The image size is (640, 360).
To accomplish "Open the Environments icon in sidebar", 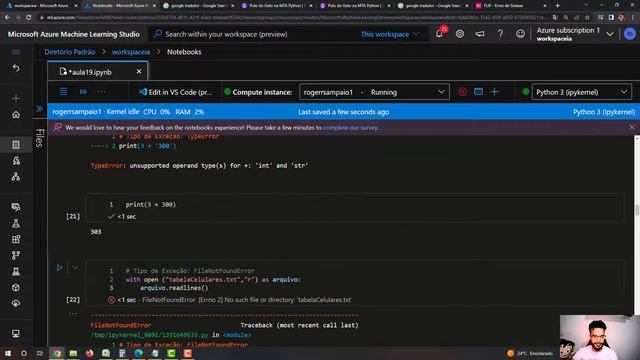I will [16, 271].
